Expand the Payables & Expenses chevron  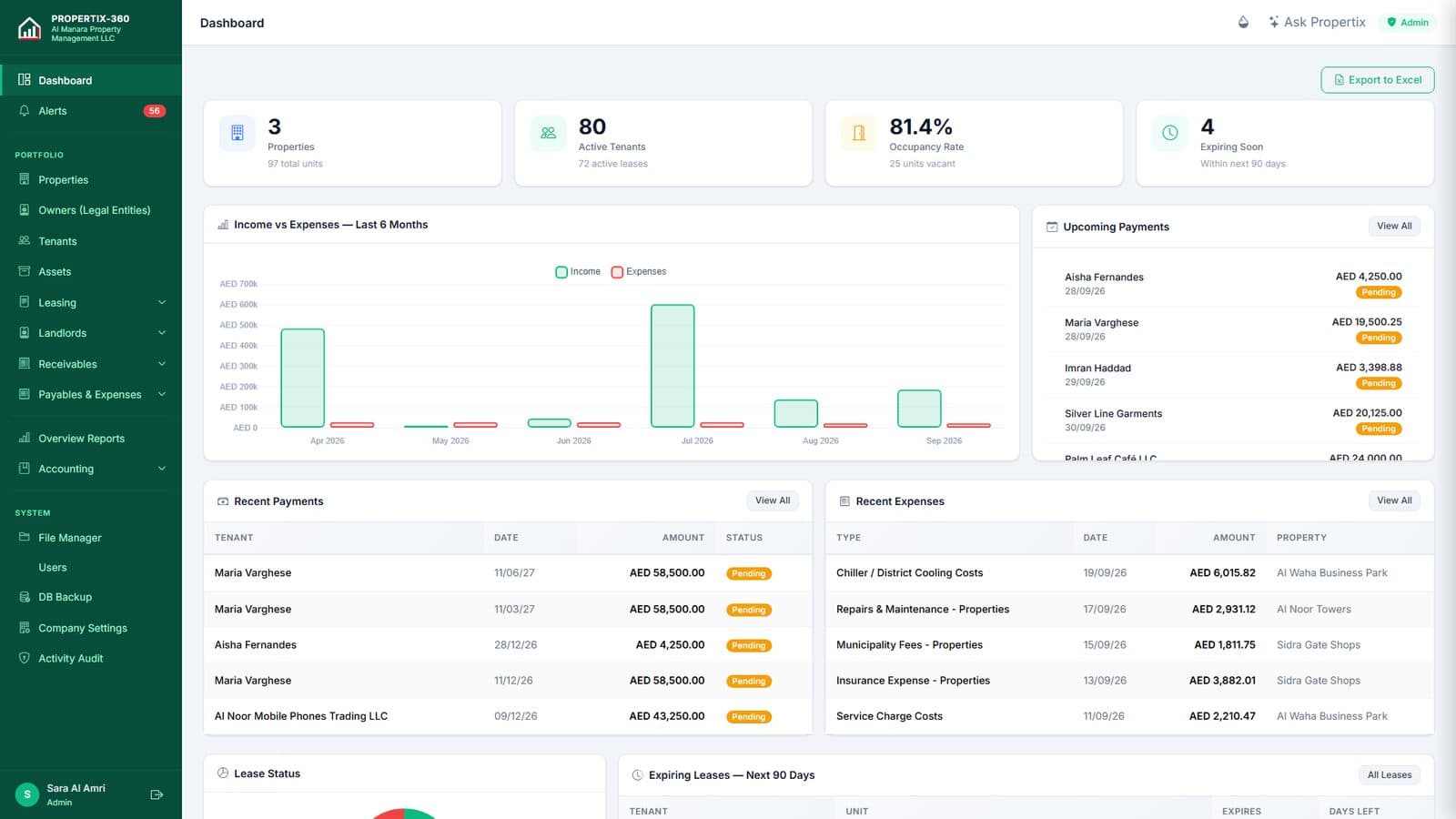click(x=162, y=394)
